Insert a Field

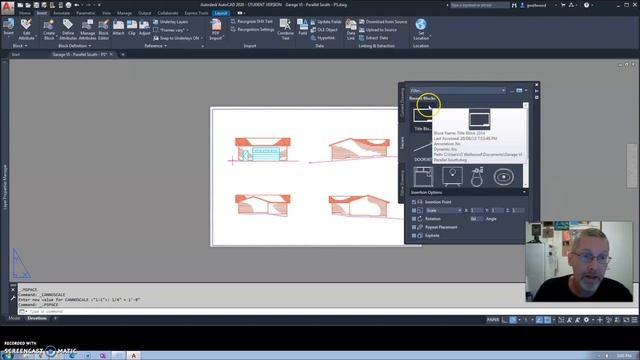click(x=302, y=27)
